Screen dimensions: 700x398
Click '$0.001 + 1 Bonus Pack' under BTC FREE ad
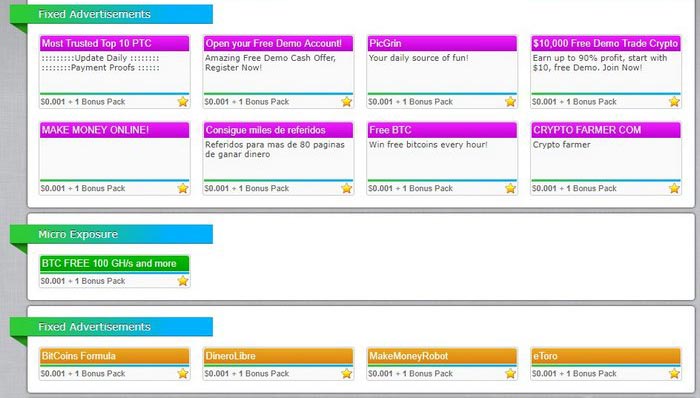tap(83, 281)
